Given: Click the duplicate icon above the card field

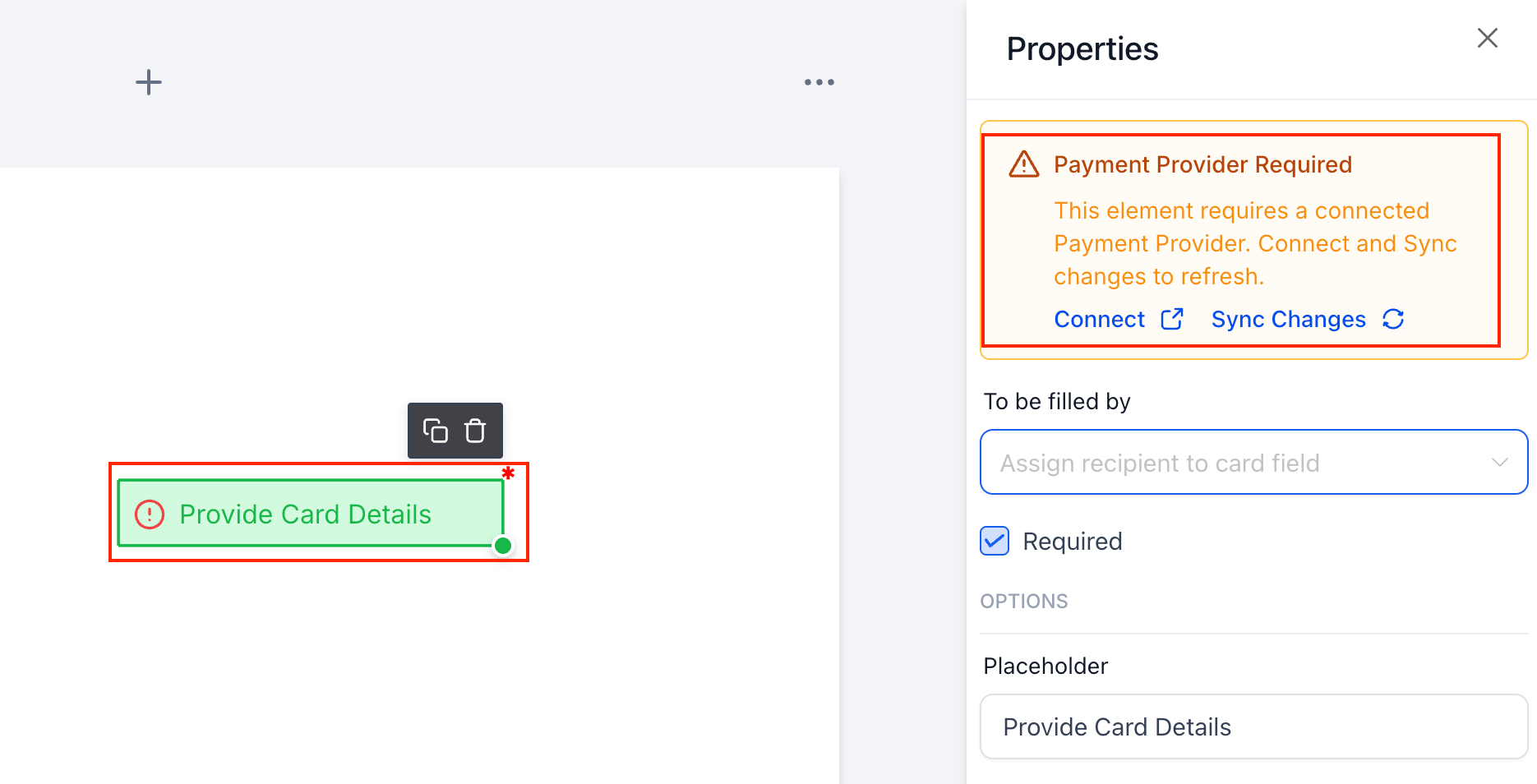Looking at the screenshot, I should click(x=436, y=430).
